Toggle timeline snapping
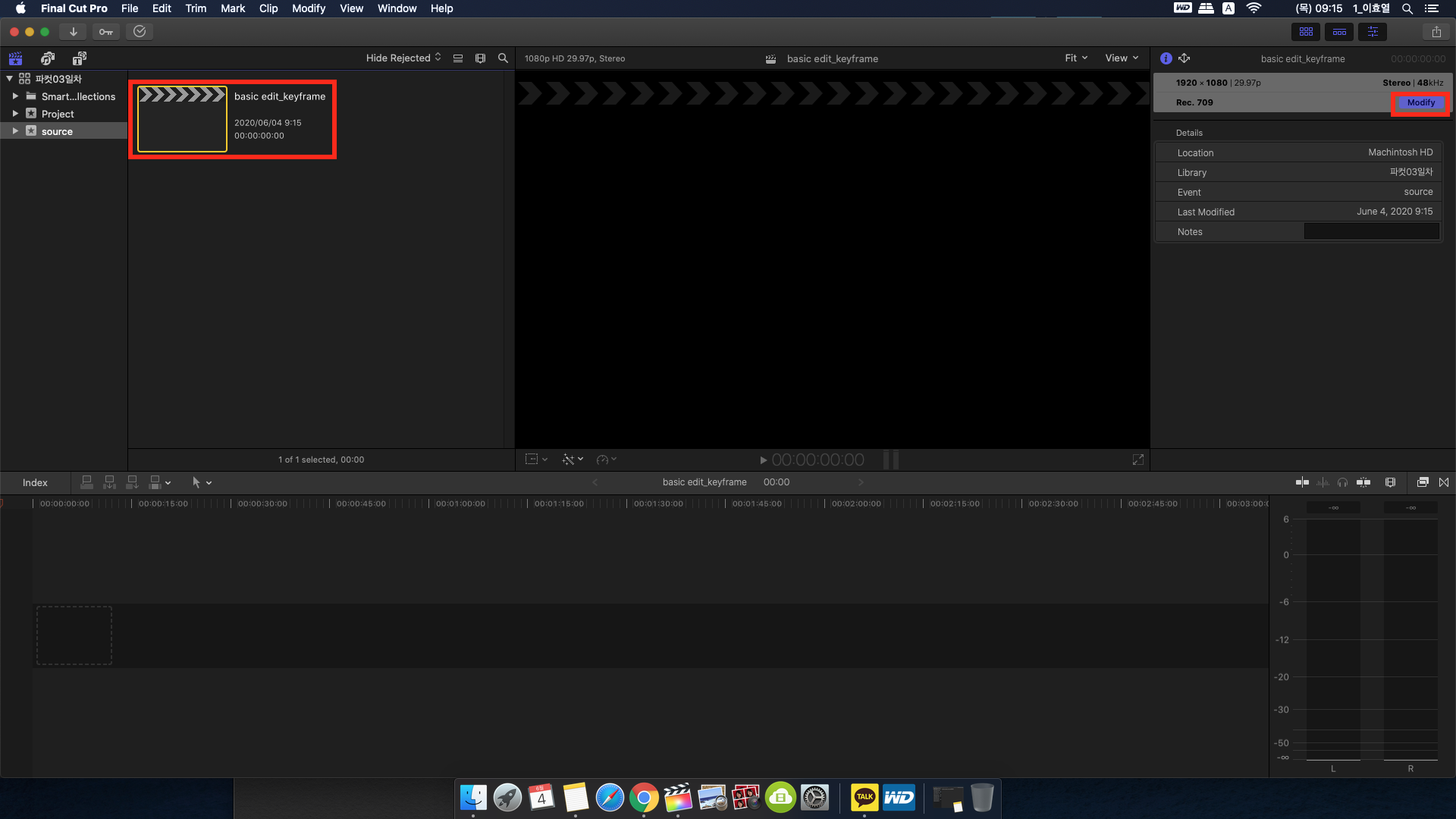Viewport: 1456px width, 819px height. point(1363,482)
